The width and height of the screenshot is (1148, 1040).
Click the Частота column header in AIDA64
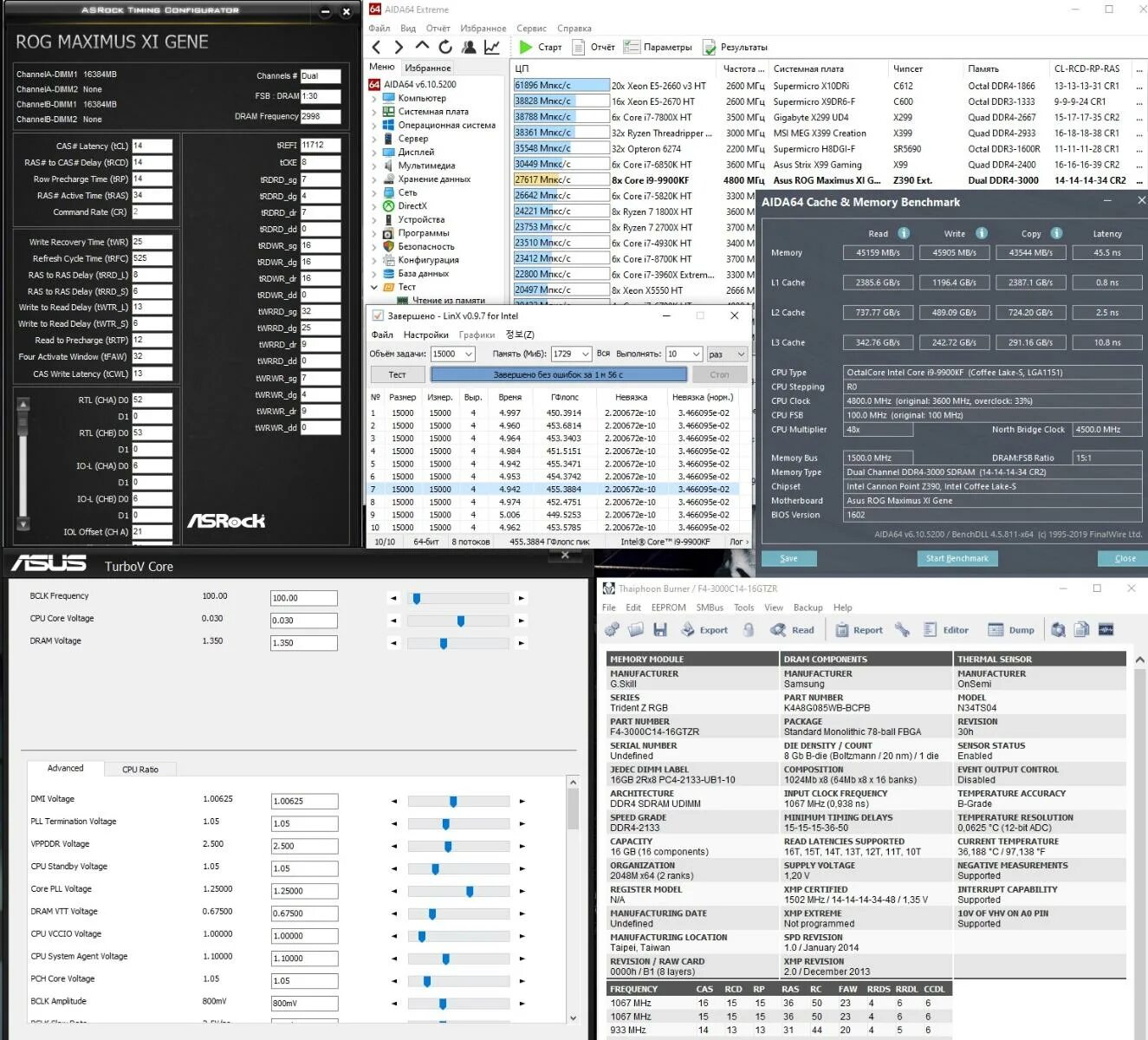click(743, 68)
